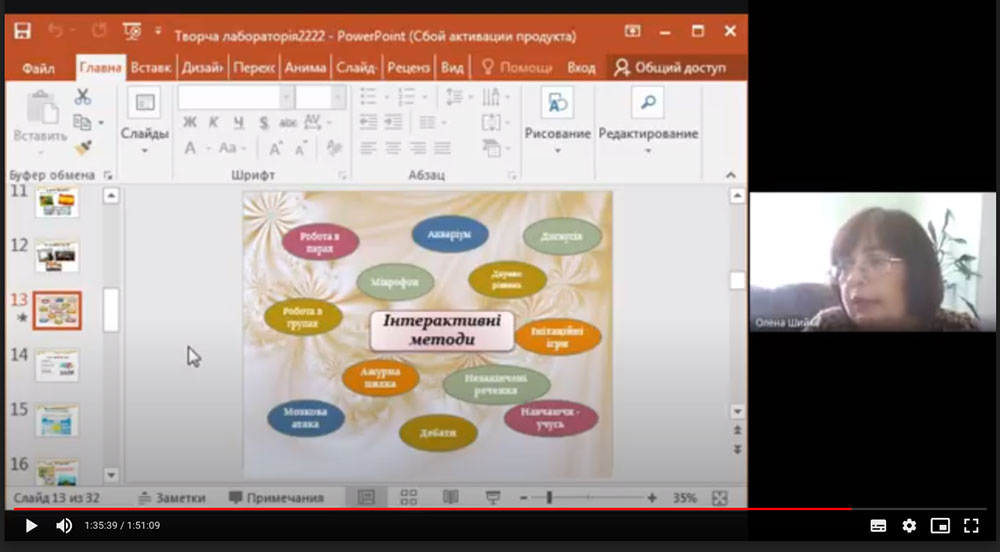Toggle strikethrough abc formatting
The image size is (1000, 552).
tap(288, 122)
